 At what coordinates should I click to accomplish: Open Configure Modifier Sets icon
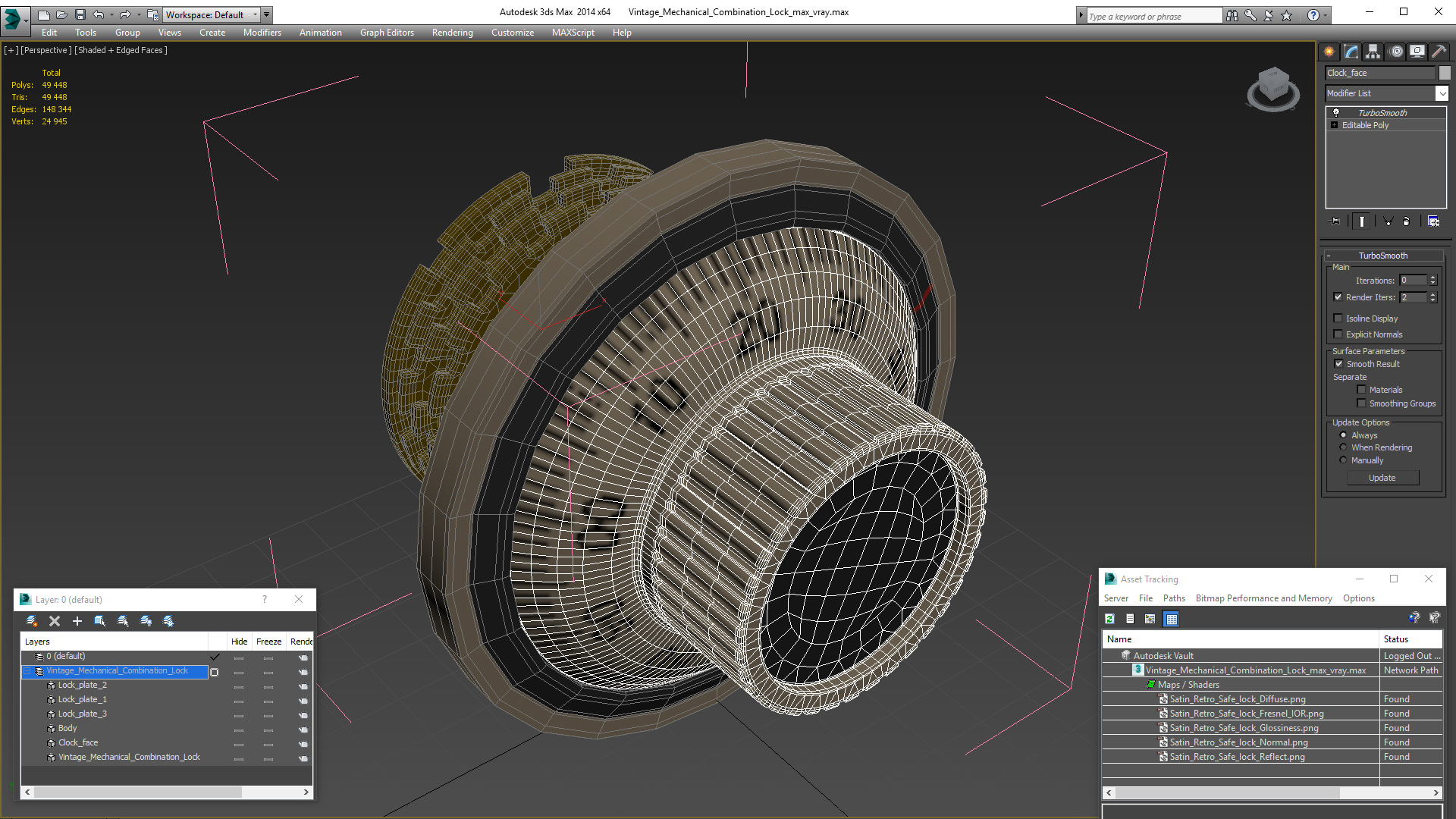[1433, 221]
